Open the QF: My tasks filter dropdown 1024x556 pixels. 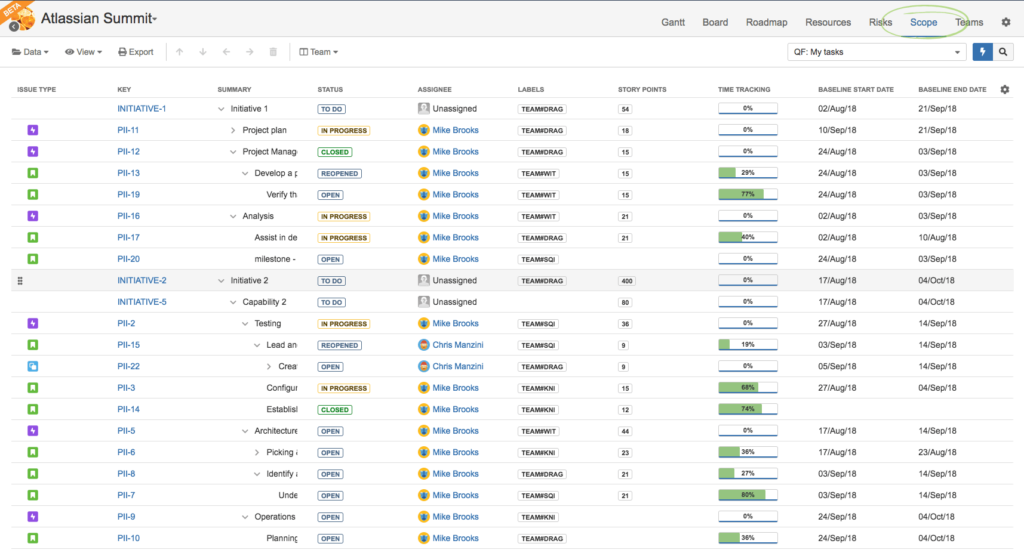[x=876, y=52]
